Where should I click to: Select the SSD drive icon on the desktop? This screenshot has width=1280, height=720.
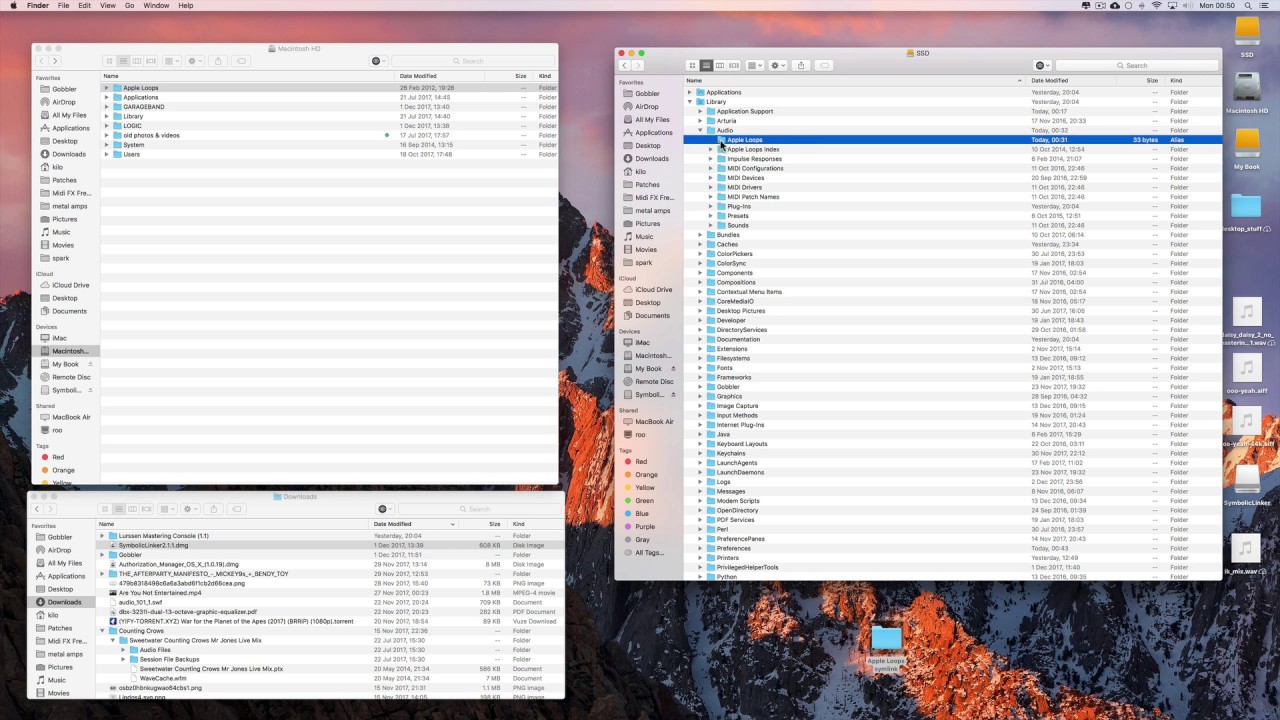click(1247, 32)
